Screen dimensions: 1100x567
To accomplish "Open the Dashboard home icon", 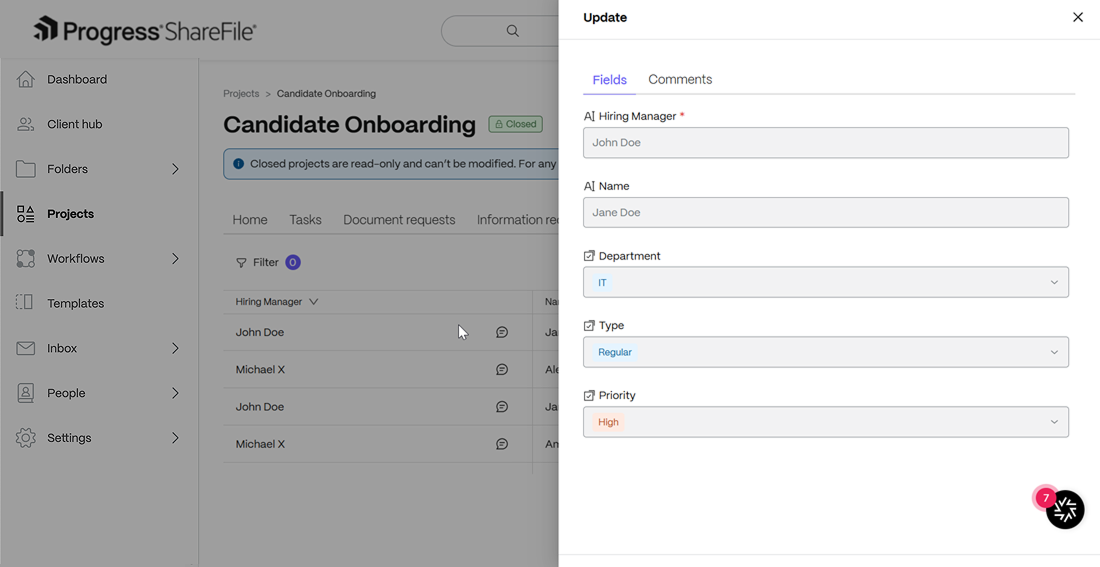I will click(25, 79).
